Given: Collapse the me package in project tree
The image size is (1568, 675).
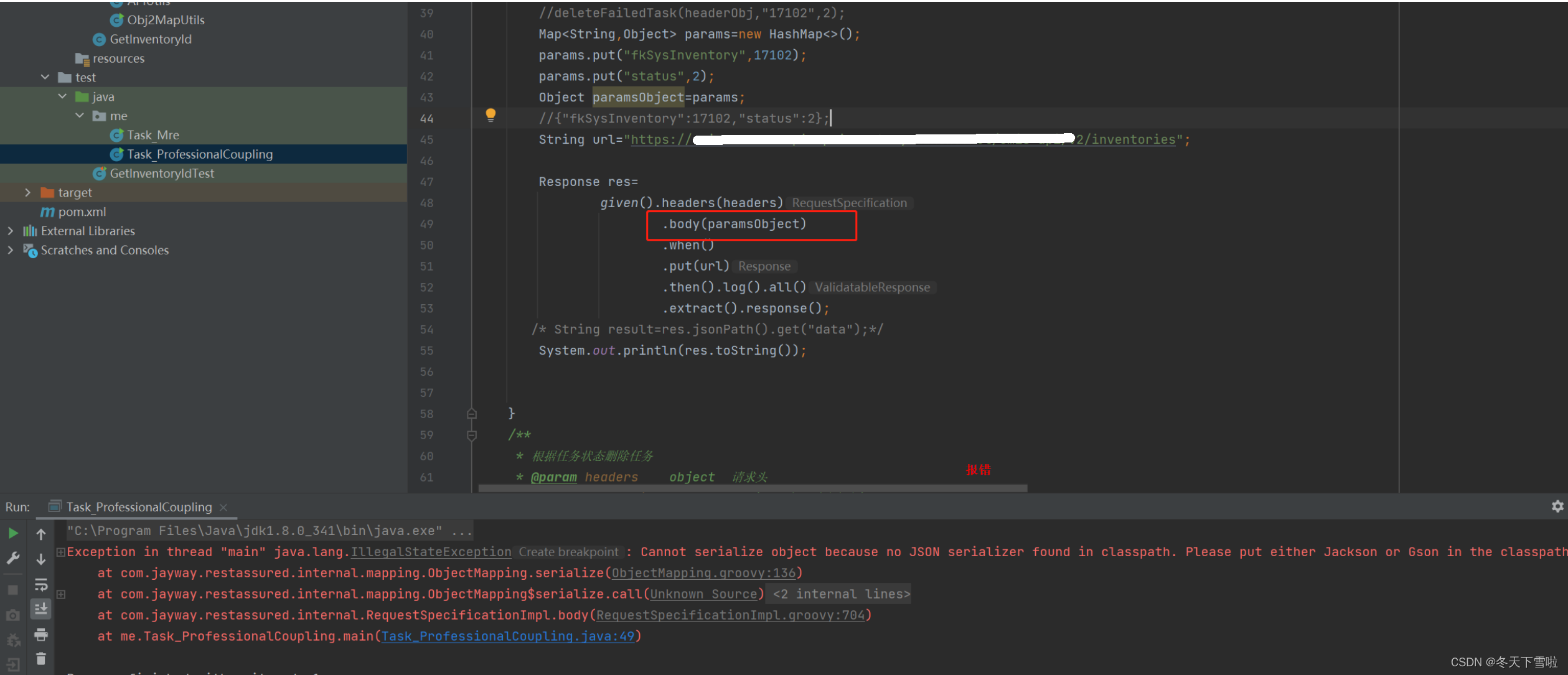Looking at the screenshot, I should click(x=79, y=116).
